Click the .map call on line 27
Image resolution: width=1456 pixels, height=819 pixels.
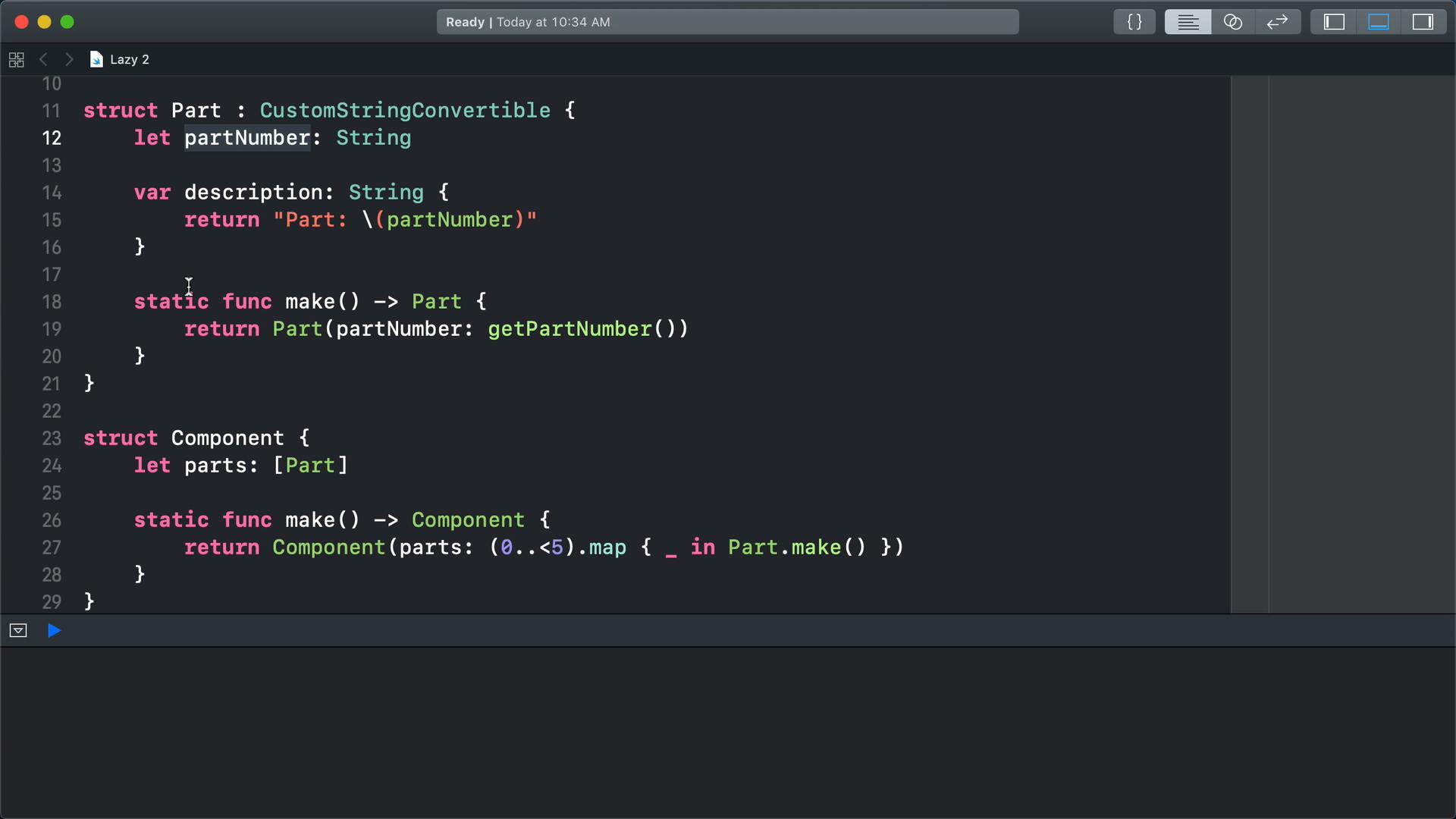pyautogui.click(x=601, y=548)
